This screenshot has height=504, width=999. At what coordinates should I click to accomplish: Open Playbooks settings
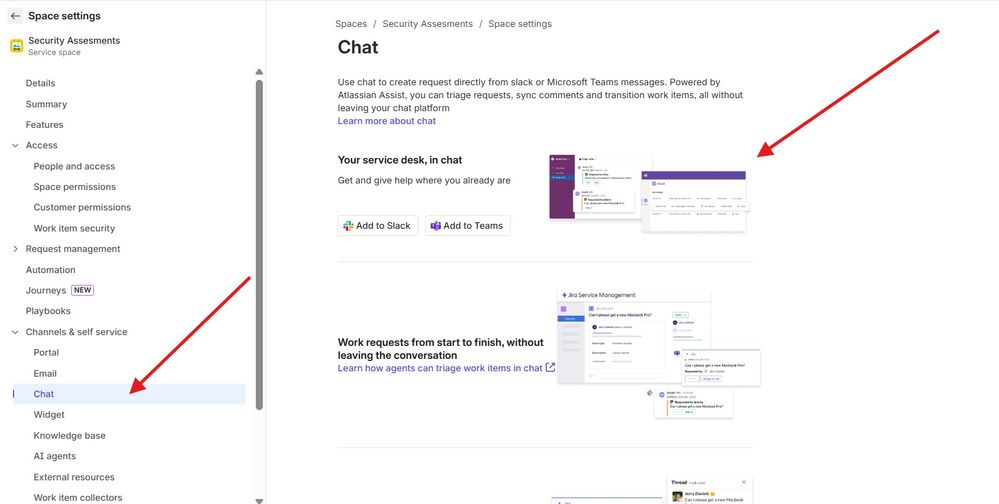[x=48, y=311]
